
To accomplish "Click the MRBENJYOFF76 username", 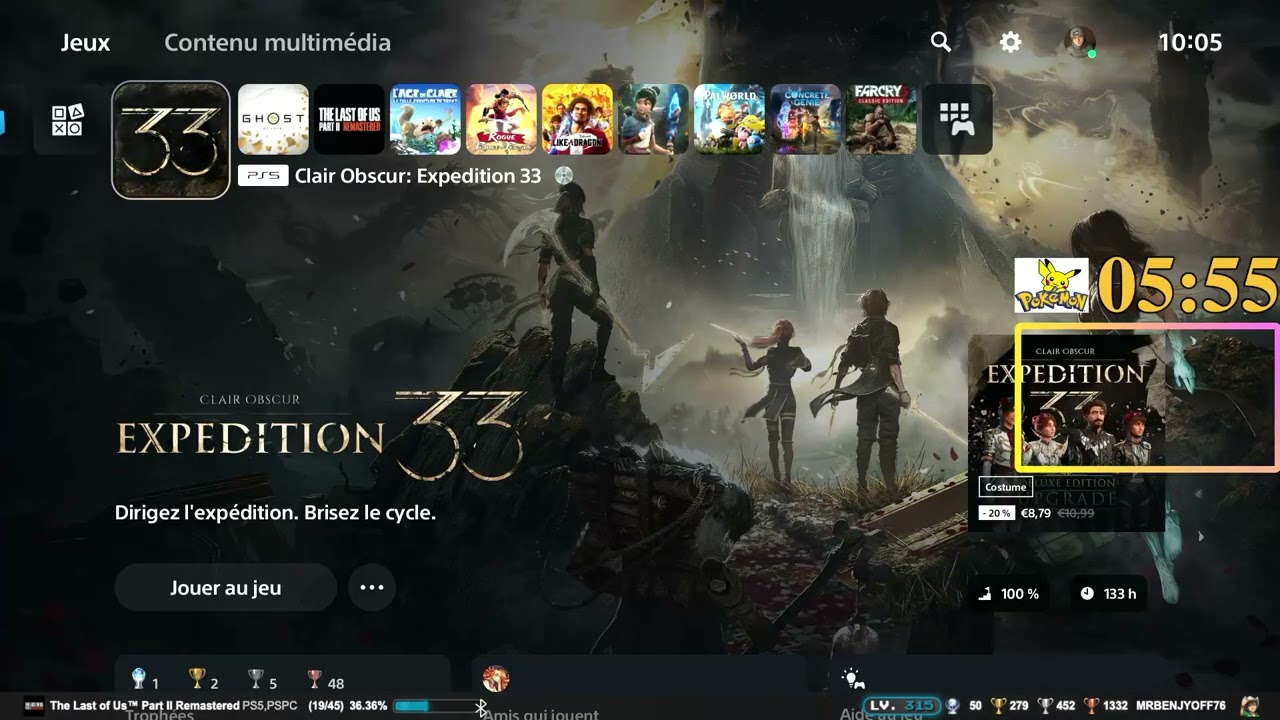I will [x=1181, y=706].
